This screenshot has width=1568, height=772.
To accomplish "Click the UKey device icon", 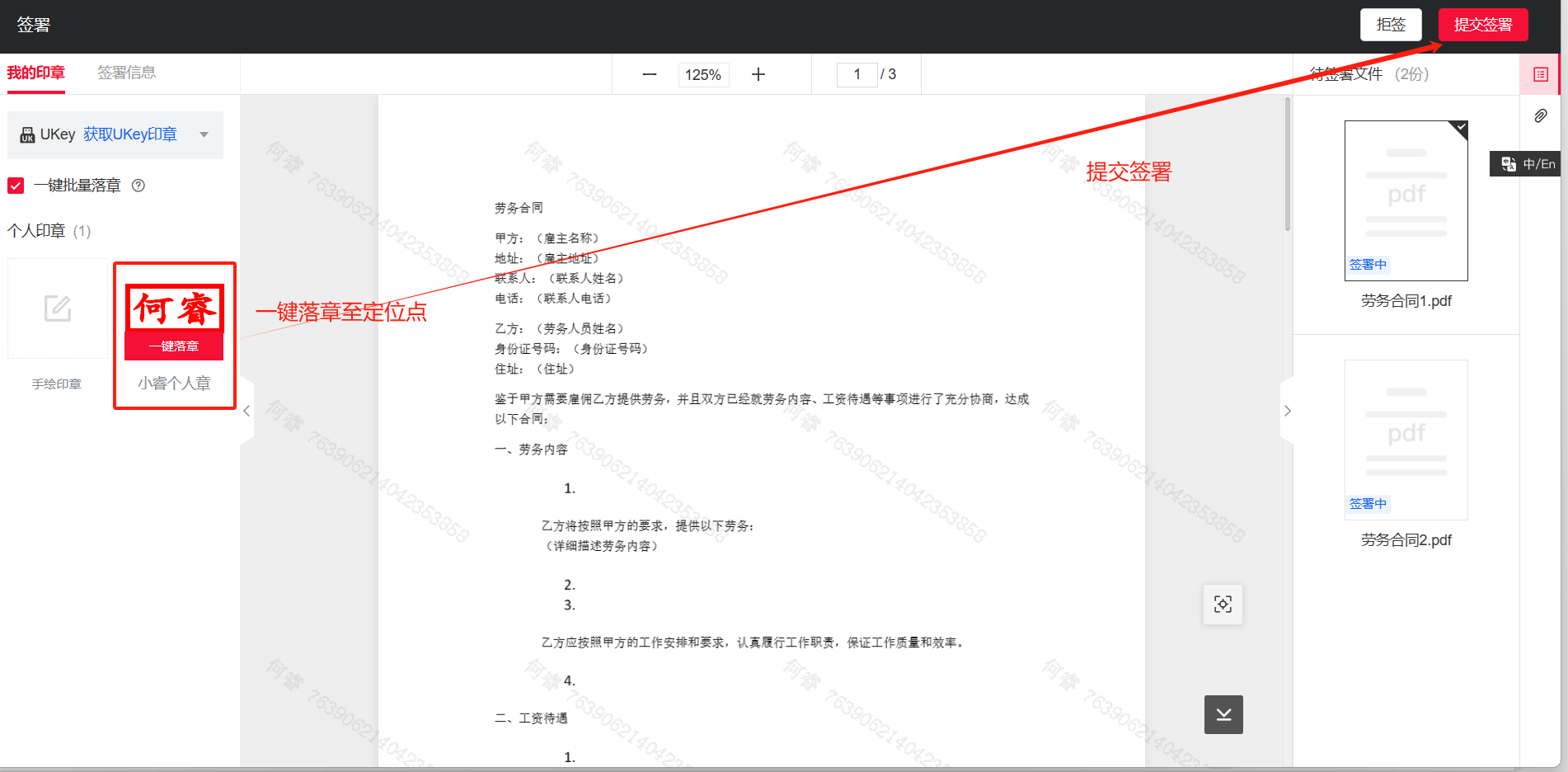I will tap(27, 134).
